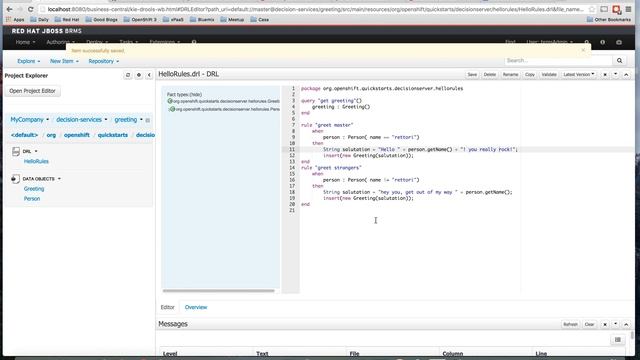This screenshot has height=360, width=640.
Task: Collapse the DRL section
Action: click(x=36, y=151)
